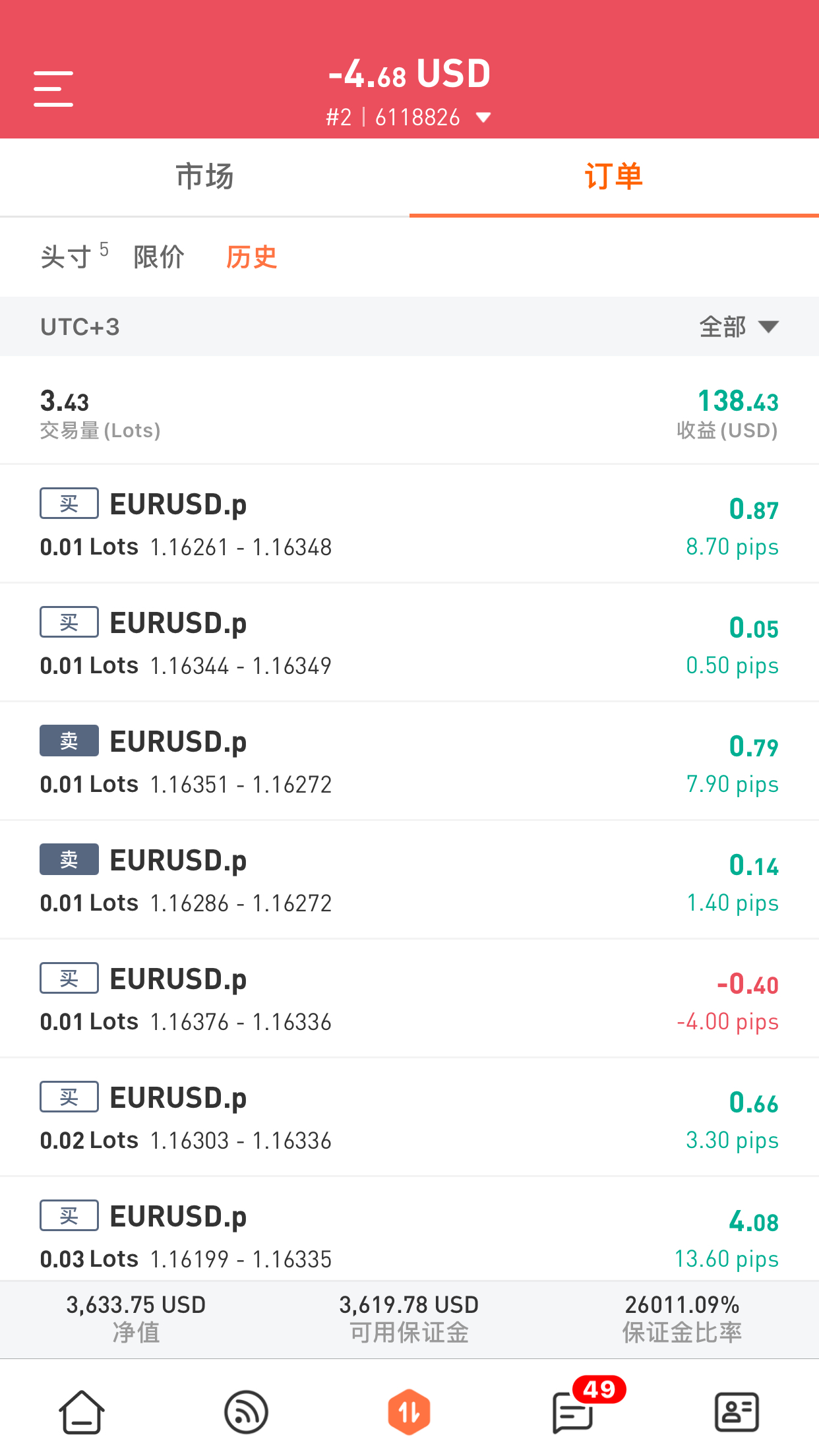This screenshot has height=1456, width=819.
Task: Select the 订单 tab
Action: click(614, 177)
